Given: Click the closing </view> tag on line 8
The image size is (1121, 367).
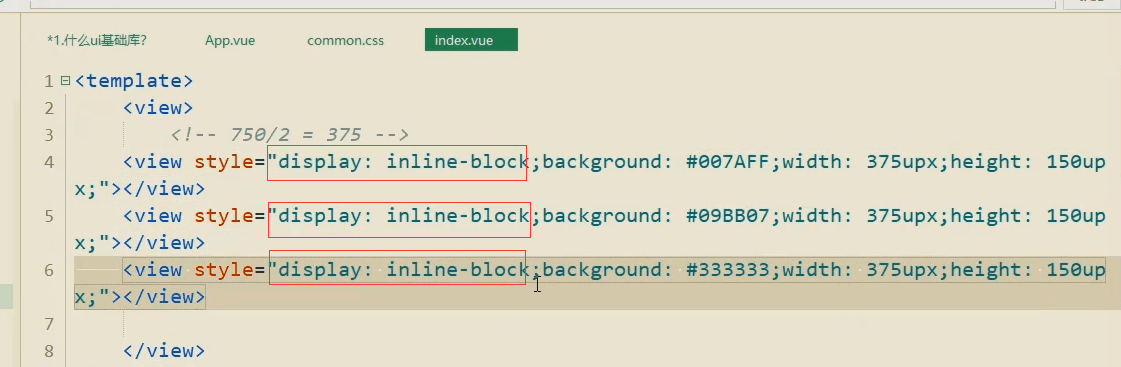Looking at the screenshot, I should 164,351.
